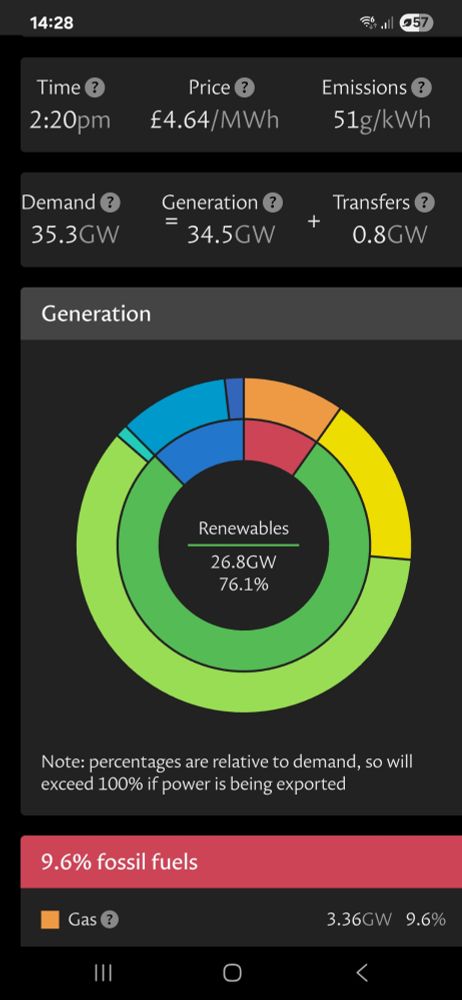The width and height of the screenshot is (462, 1000).
Task: Tap the orange Gas legend color square
Action: tap(50, 920)
